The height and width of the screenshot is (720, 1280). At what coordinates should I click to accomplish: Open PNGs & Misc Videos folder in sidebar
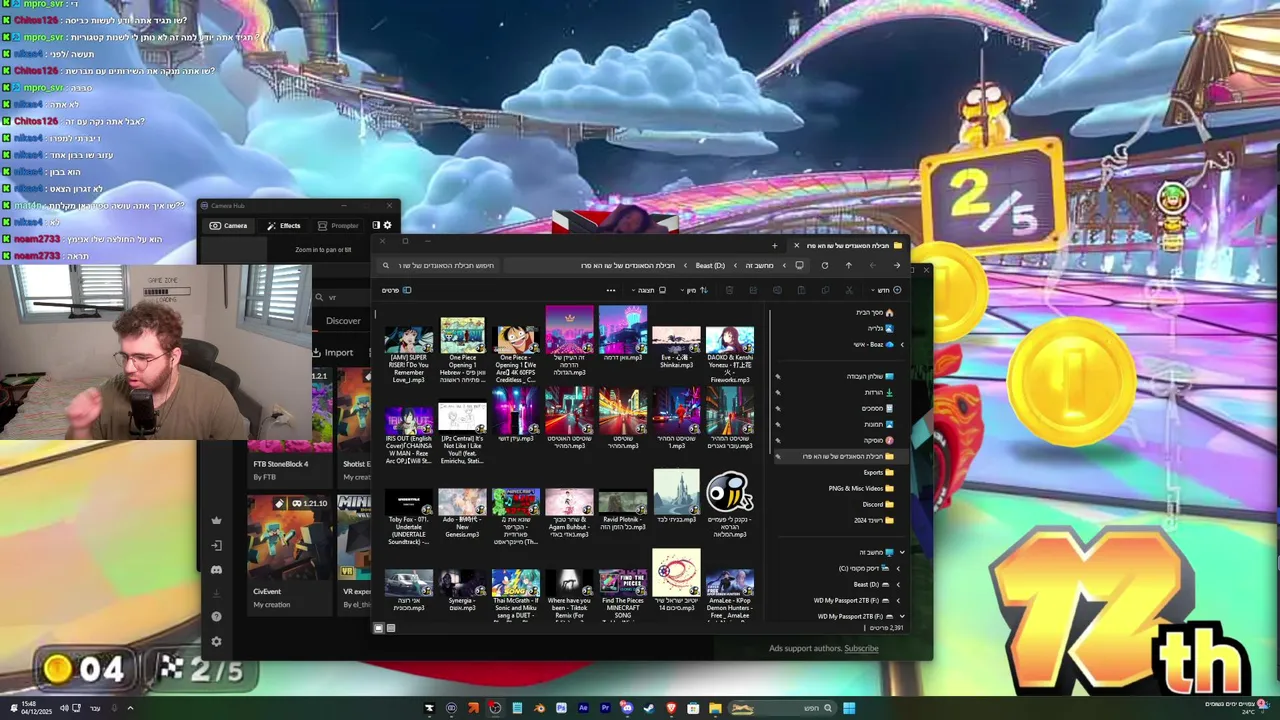pyautogui.click(x=861, y=488)
